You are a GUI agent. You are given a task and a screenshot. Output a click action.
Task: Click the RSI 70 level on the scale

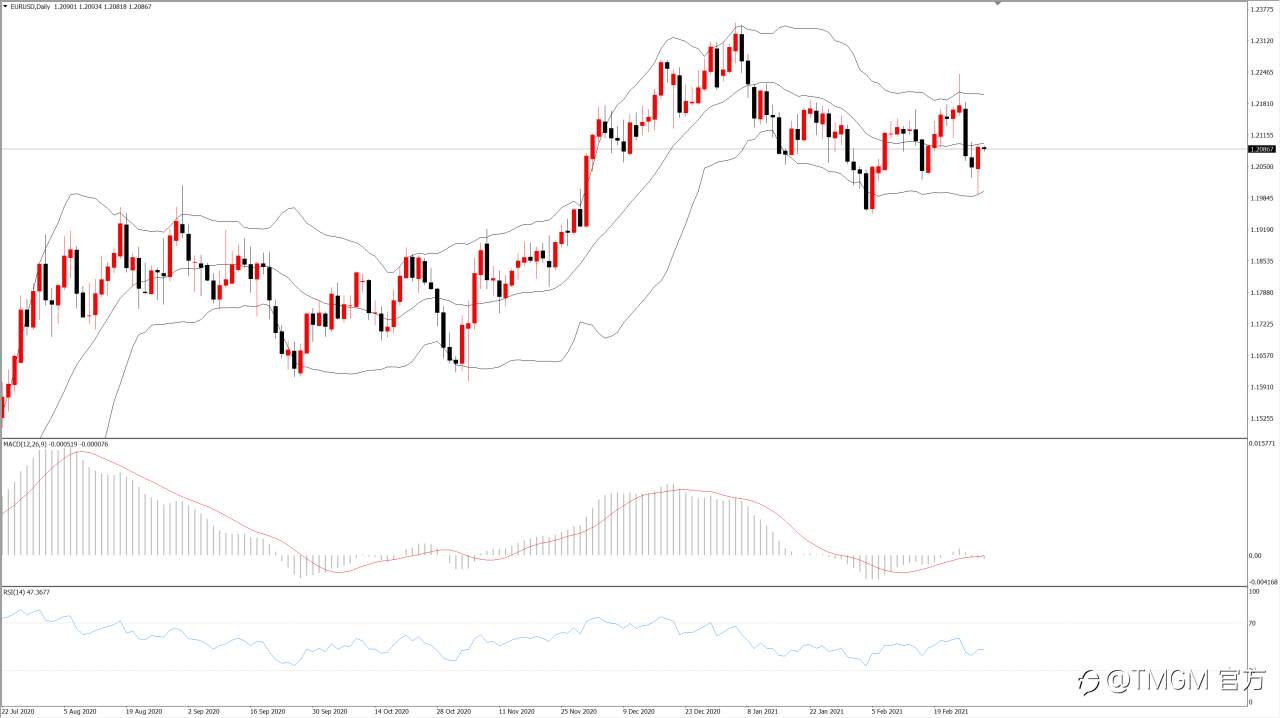[x=1254, y=623]
